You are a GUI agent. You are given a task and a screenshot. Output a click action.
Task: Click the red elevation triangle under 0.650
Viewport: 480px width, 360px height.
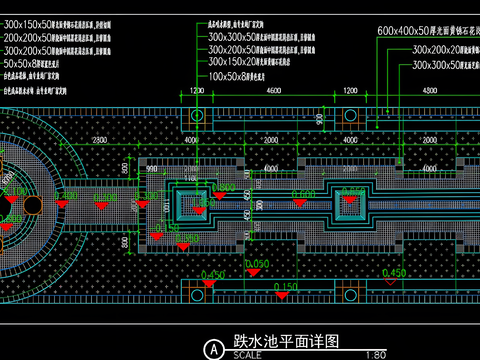350,200
